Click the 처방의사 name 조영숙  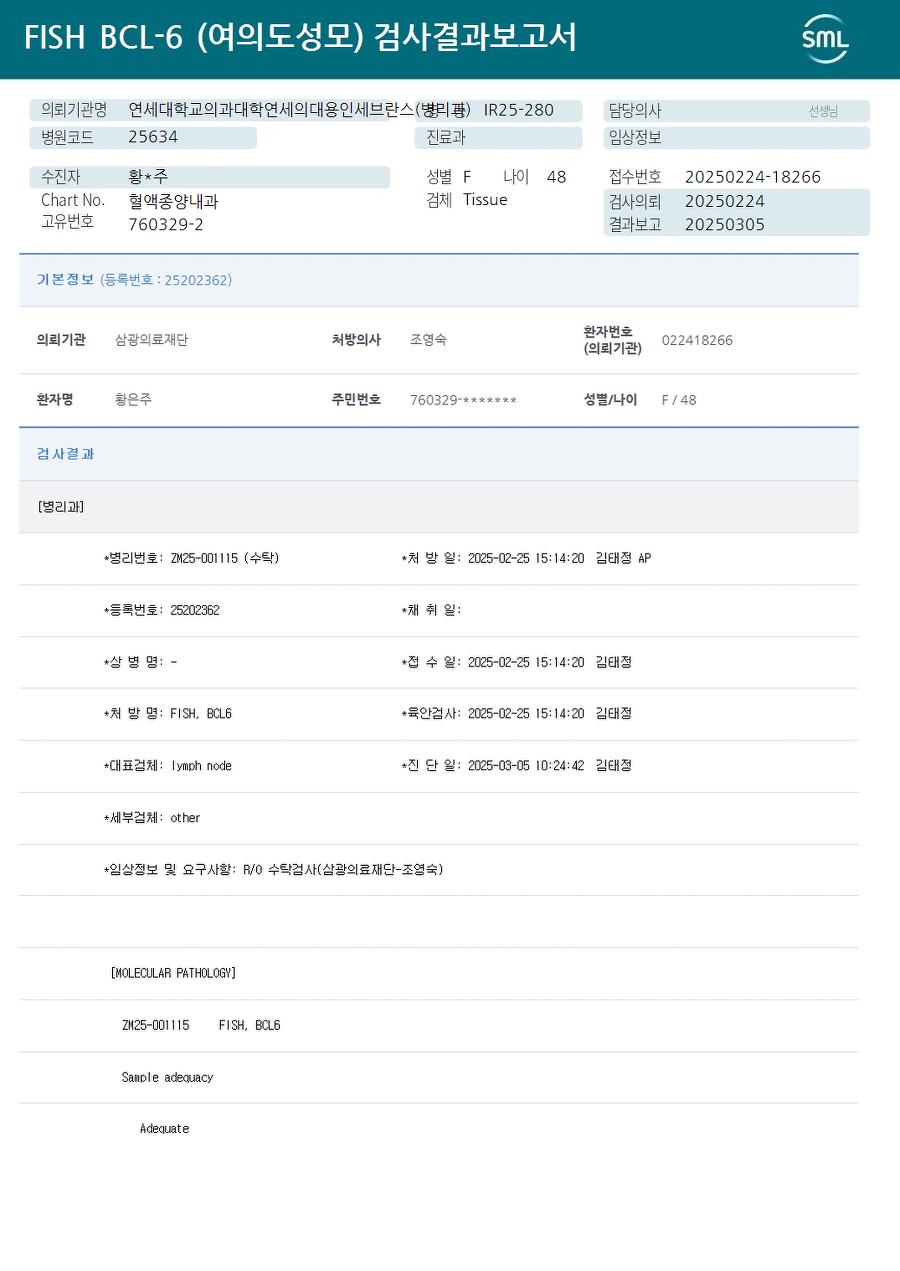pos(428,340)
